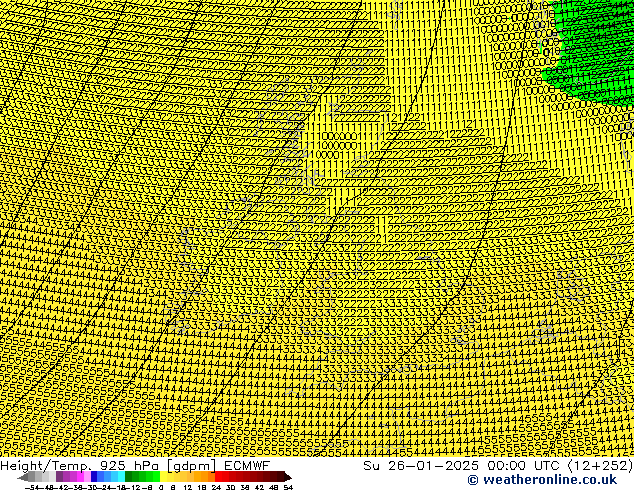Click the '(12+252)' forecast run label

pyautogui.click(x=600, y=466)
